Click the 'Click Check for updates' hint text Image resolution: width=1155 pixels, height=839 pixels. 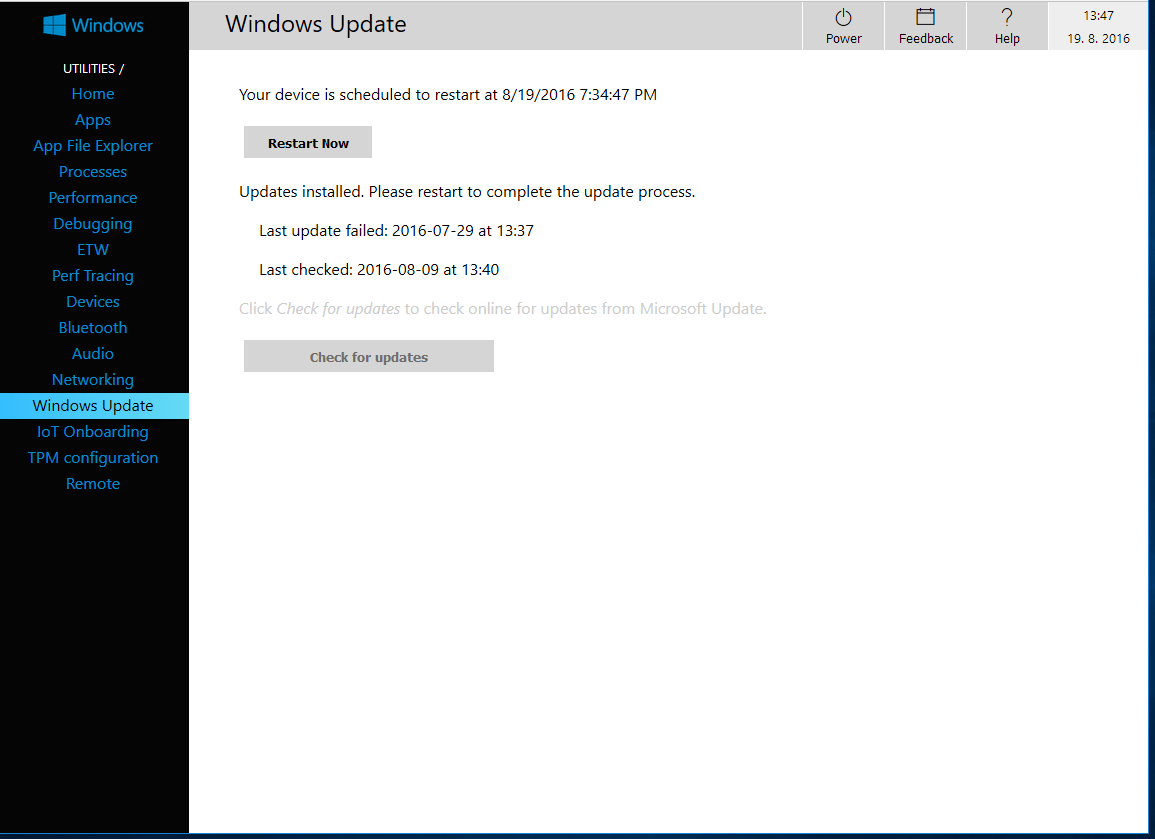[x=502, y=309]
